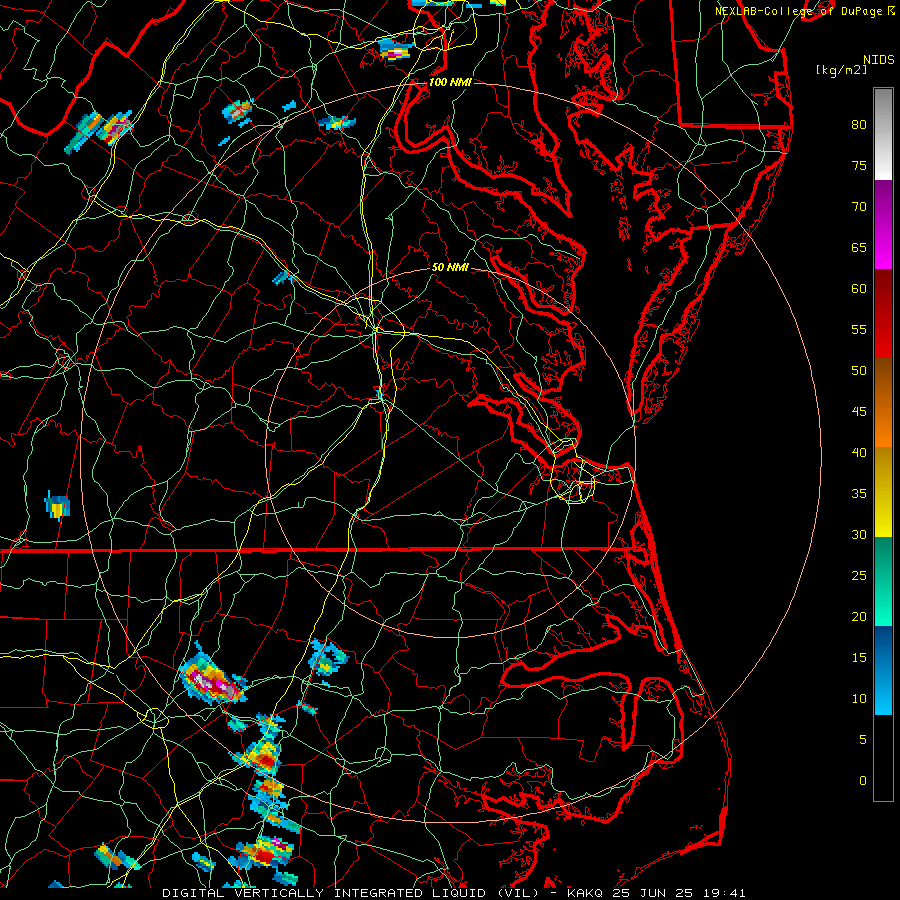Click the 30 value on the scale
This screenshot has height=900, width=900.
point(859,534)
